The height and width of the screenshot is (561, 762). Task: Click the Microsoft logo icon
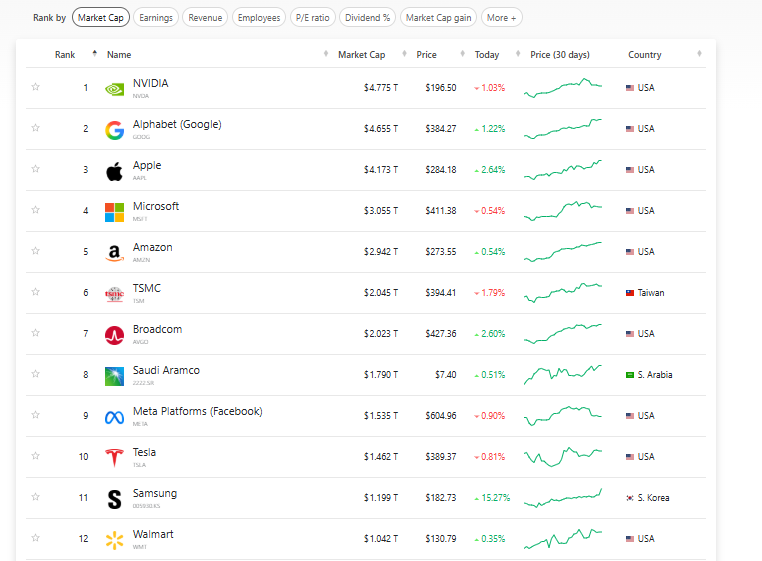[115, 212]
